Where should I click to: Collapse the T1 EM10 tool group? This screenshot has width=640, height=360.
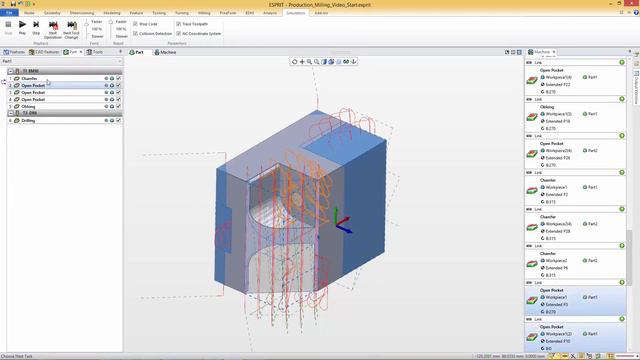point(11,71)
